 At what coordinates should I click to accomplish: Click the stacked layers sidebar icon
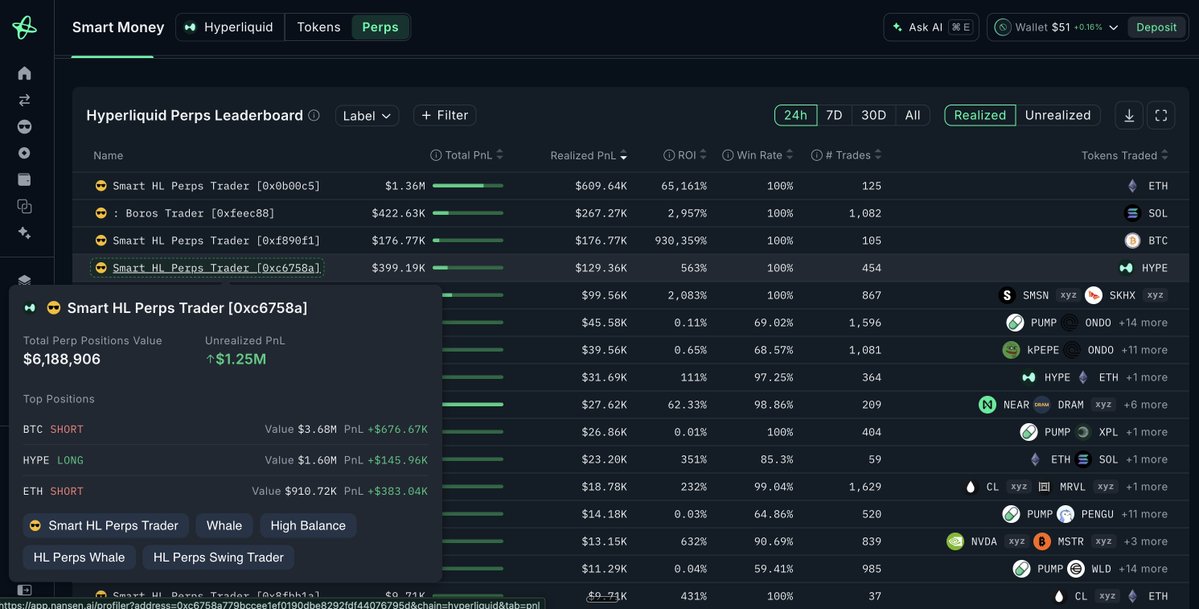tap(24, 280)
